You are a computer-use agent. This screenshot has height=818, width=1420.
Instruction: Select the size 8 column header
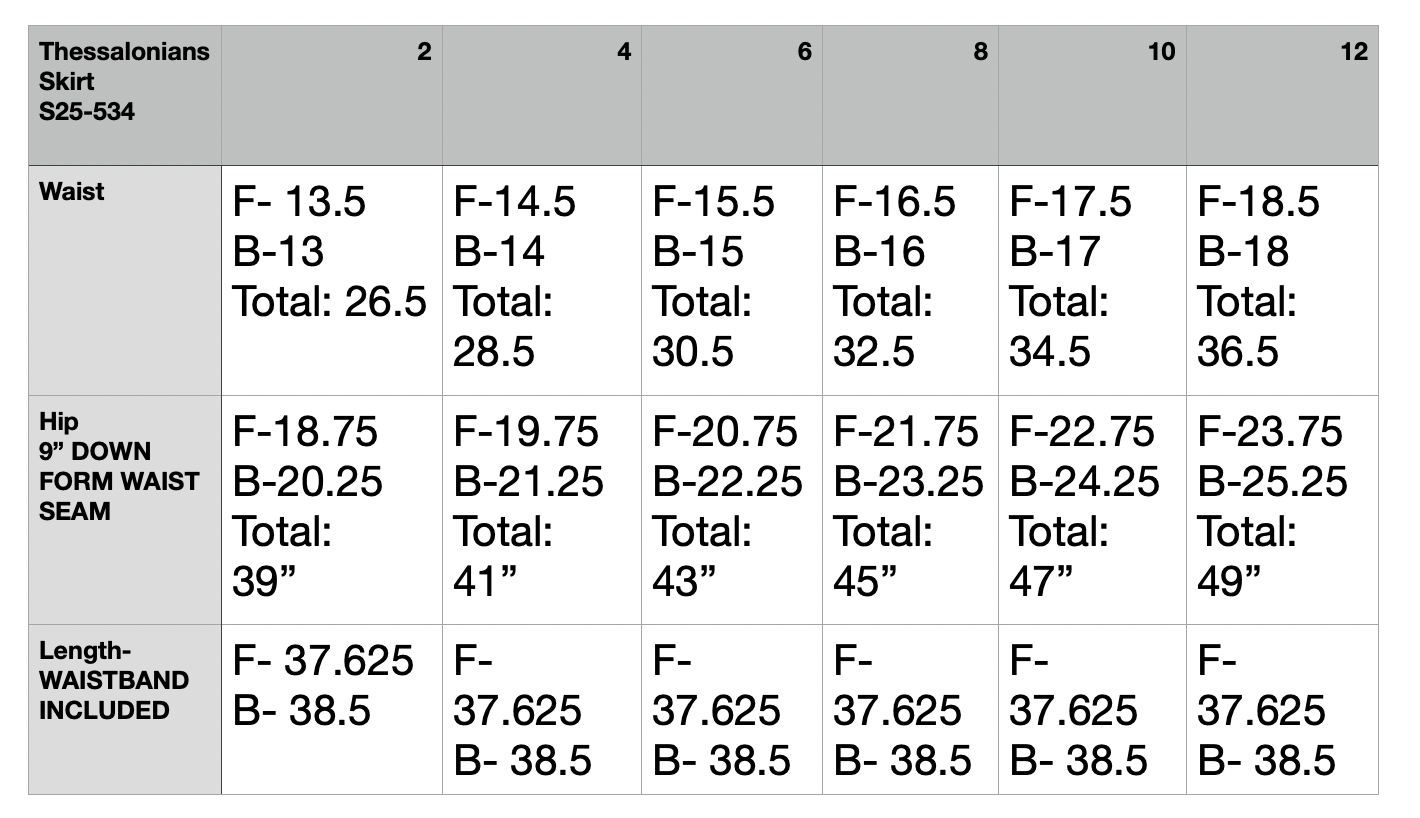click(910, 96)
